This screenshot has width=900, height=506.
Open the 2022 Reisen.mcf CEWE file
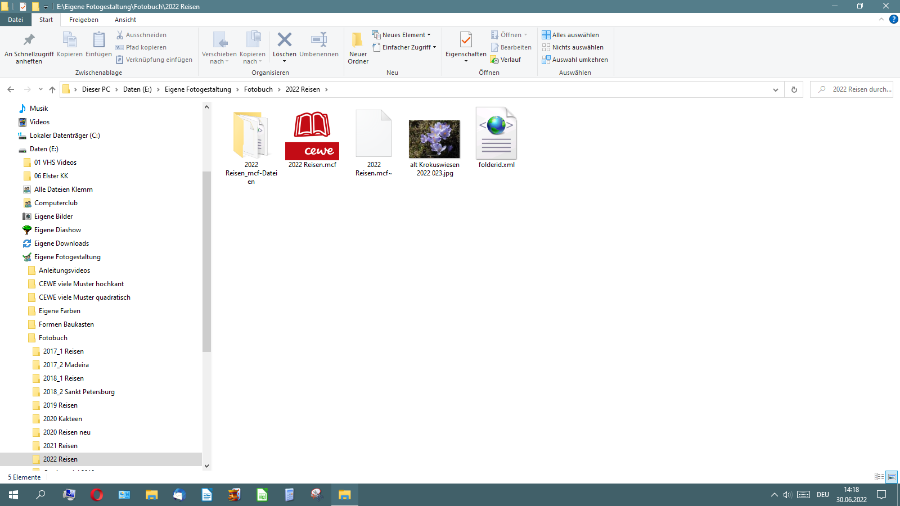(x=311, y=135)
